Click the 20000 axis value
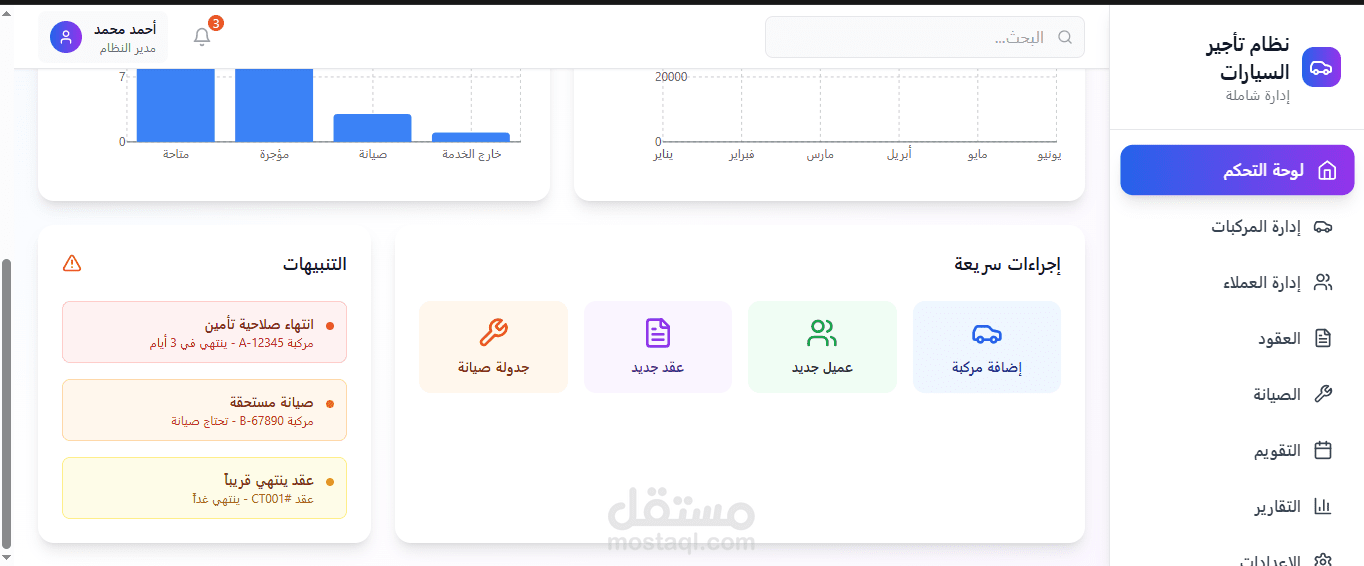Viewport: 1364px width, 566px height. (x=671, y=76)
